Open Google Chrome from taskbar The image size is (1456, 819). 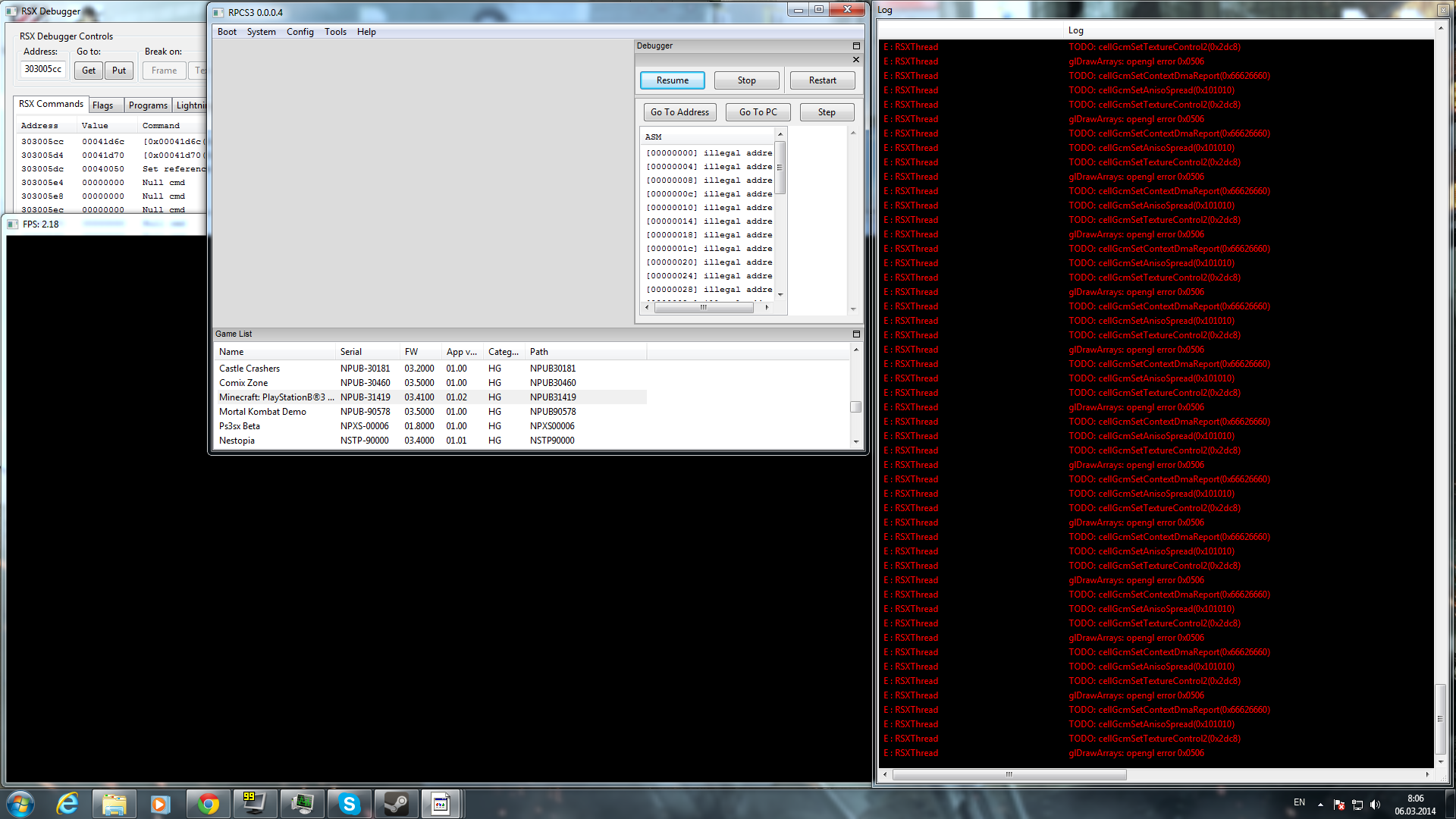tap(208, 804)
